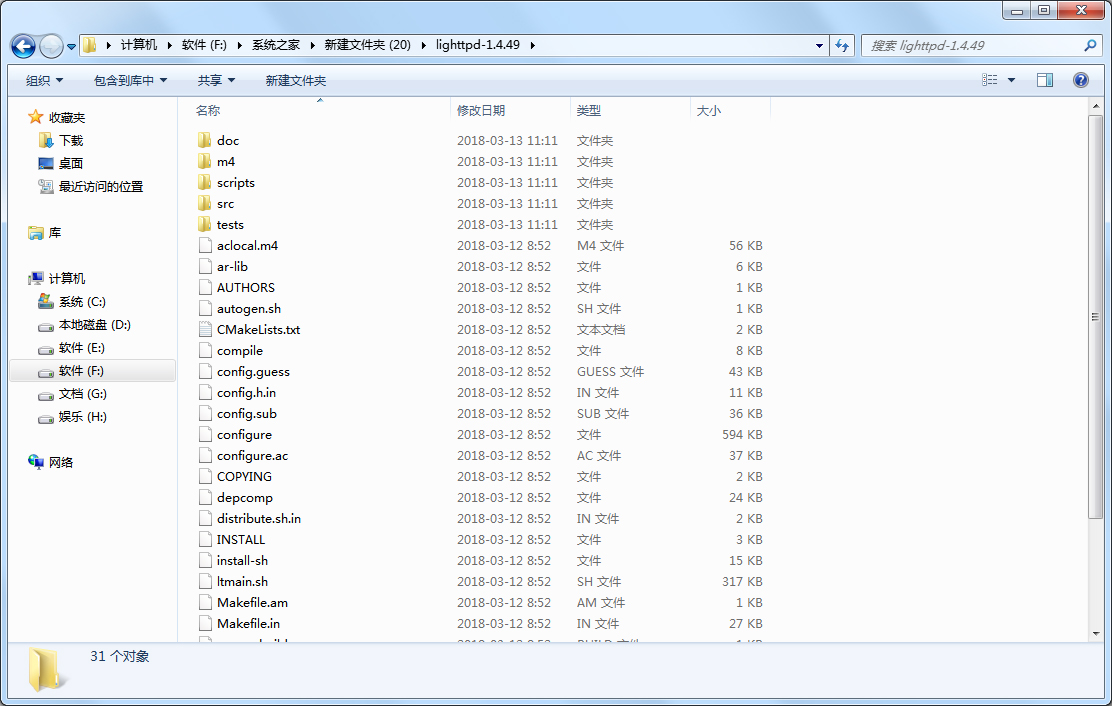This screenshot has height=706, width=1112.
Task: Select the configure.ac file
Action: coord(252,456)
